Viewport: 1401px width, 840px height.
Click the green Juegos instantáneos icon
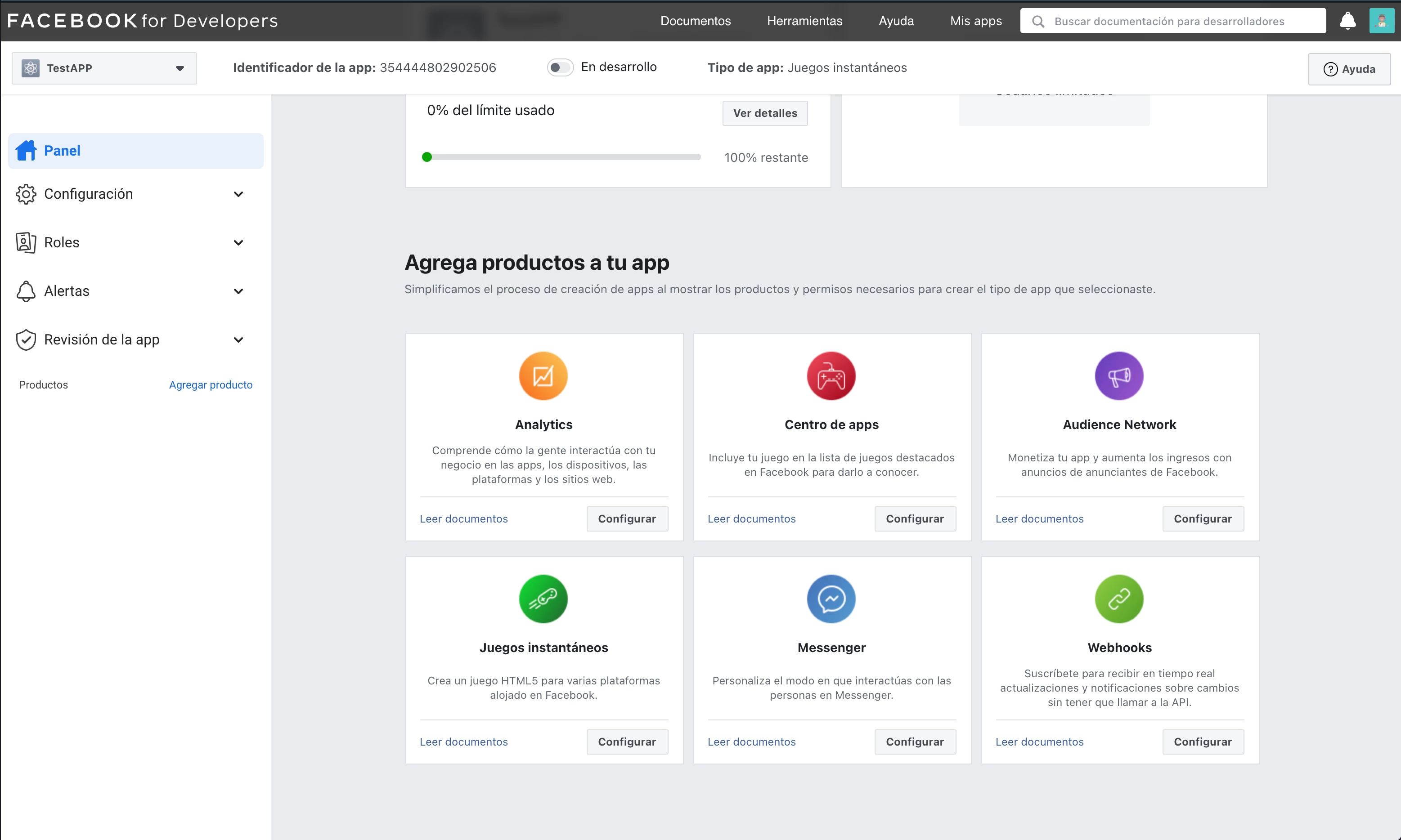point(543,599)
